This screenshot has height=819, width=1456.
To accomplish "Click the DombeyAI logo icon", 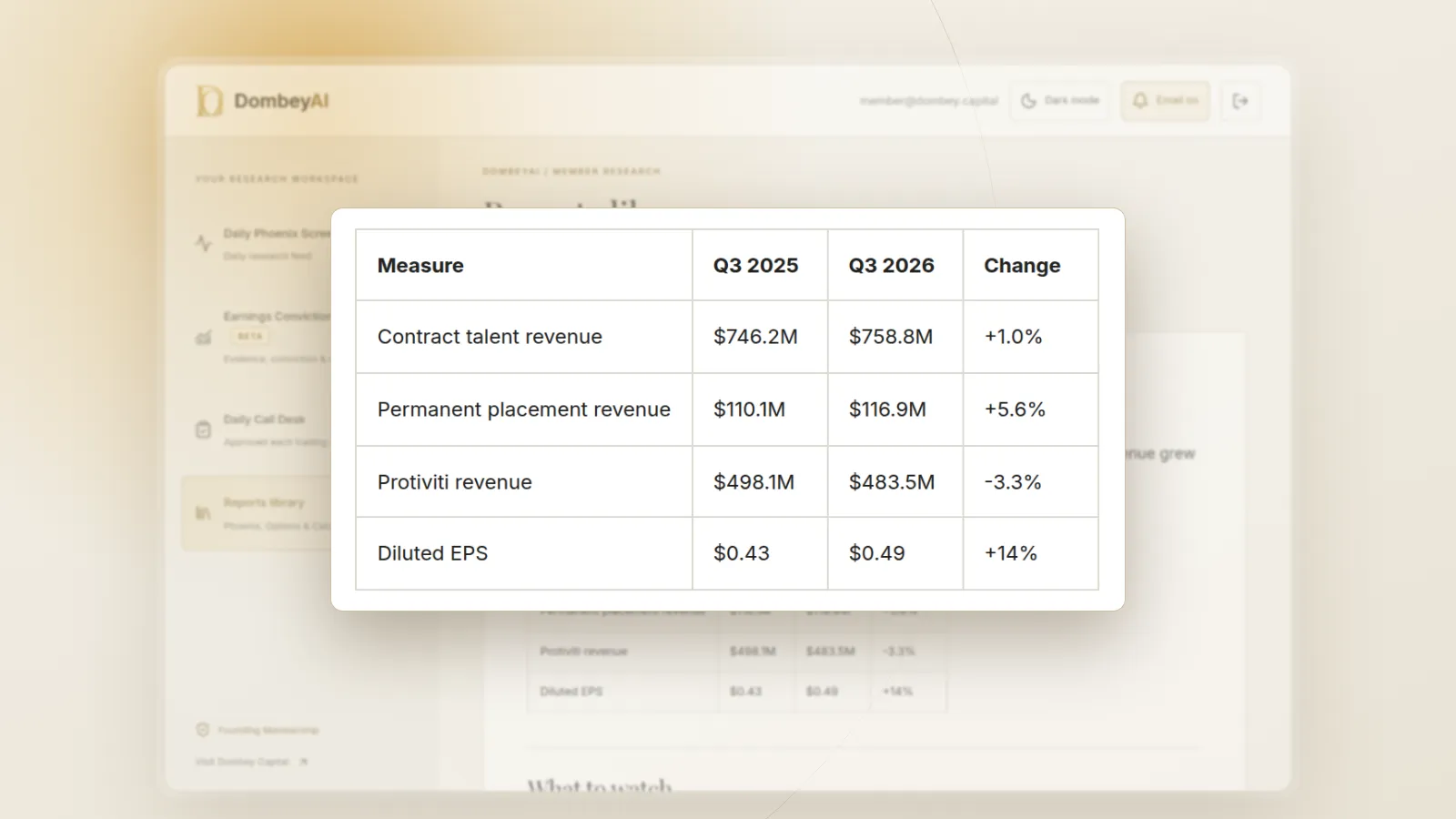I will click(x=209, y=101).
